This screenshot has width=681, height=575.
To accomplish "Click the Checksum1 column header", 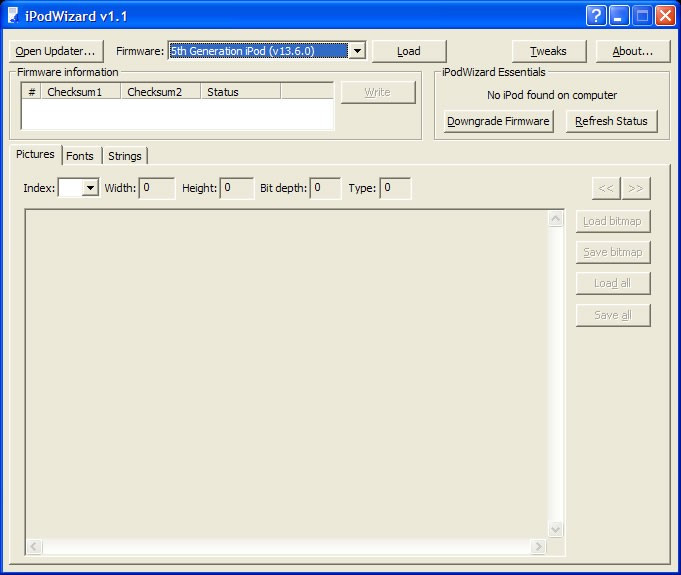I will 81,92.
